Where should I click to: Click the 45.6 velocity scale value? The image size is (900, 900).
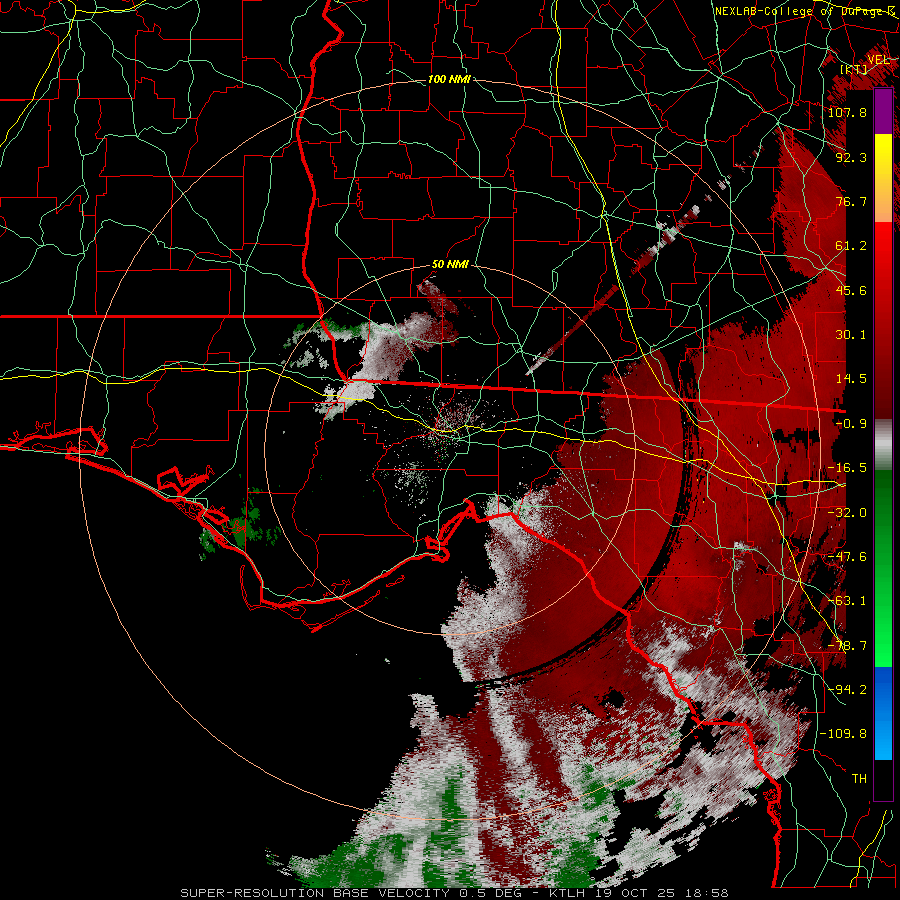point(851,290)
